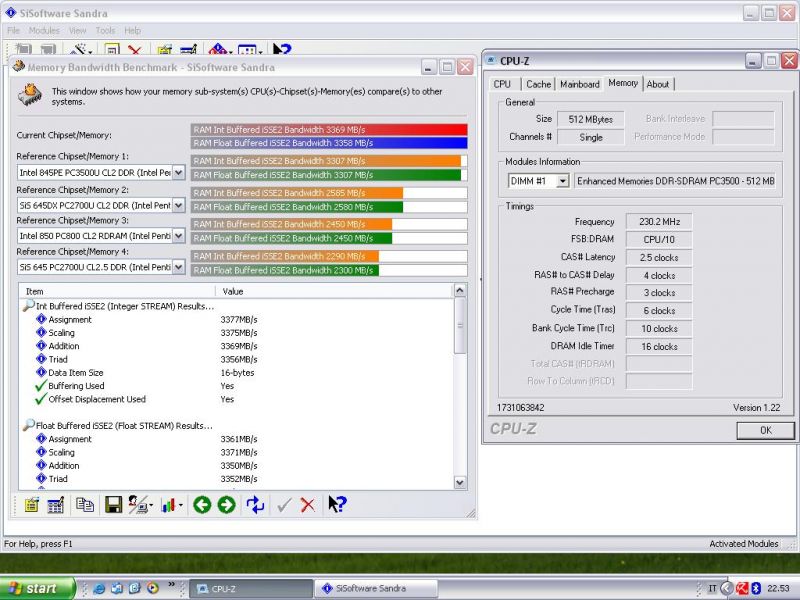Open the DIMM #1 module dropdown in CPU-Z
The height and width of the screenshot is (600, 800).
point(562,181)
